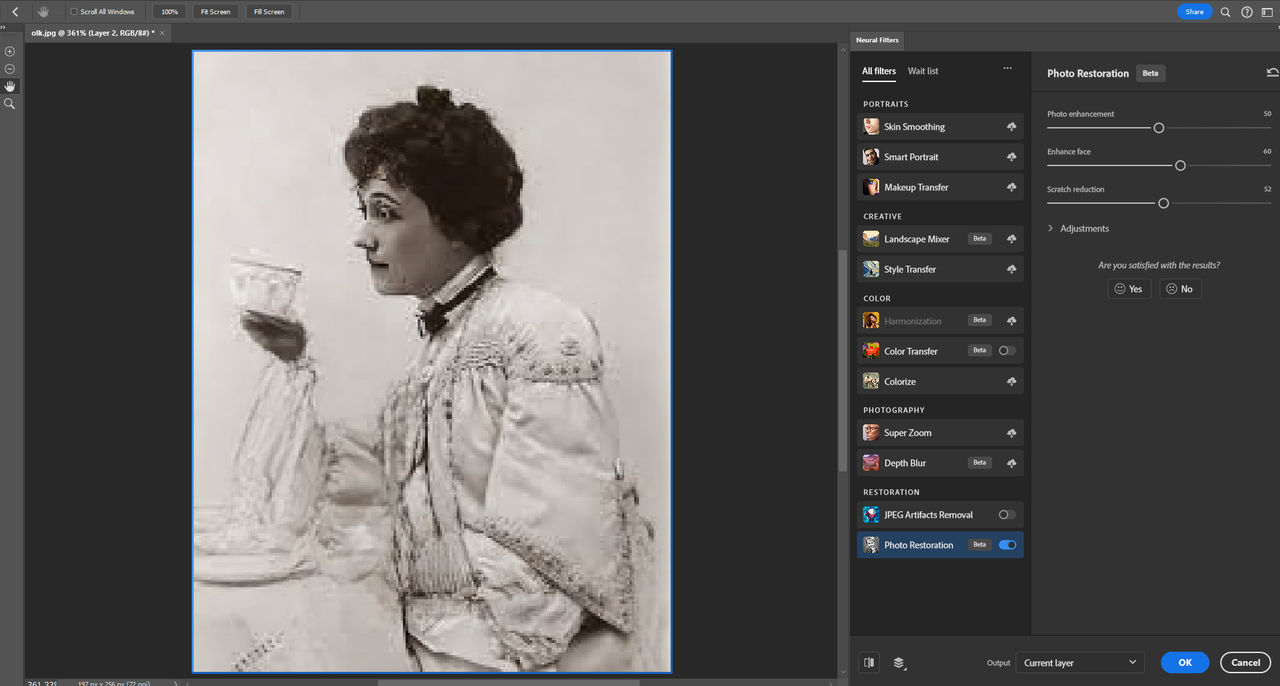Reset Photo Restoration parameters with undo arrow
1280x686 pixels.
(x=1272, y=73)
